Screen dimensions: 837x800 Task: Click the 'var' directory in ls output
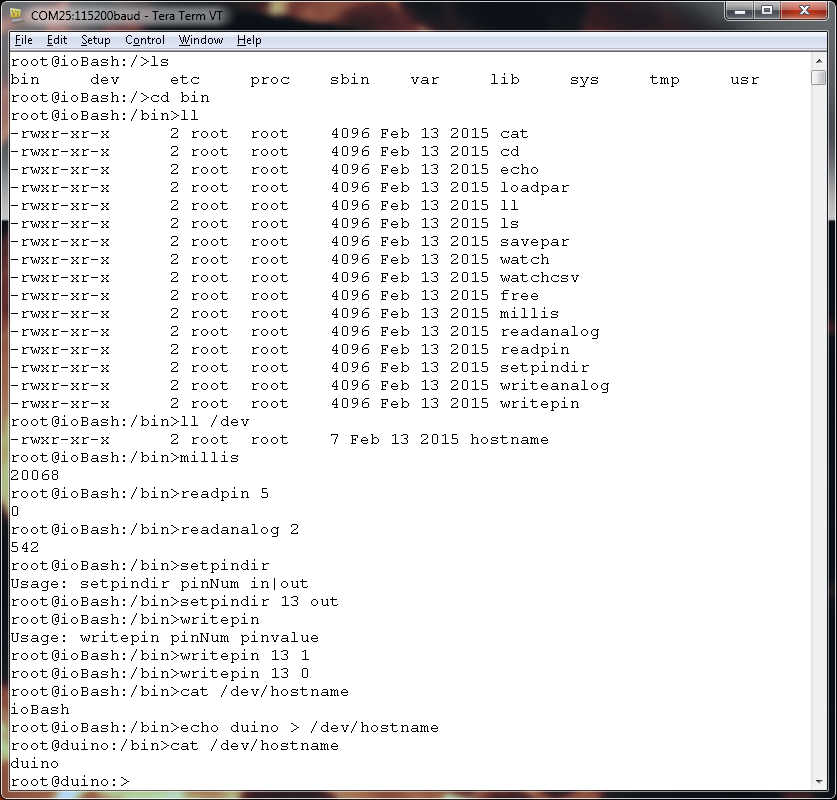425,80
